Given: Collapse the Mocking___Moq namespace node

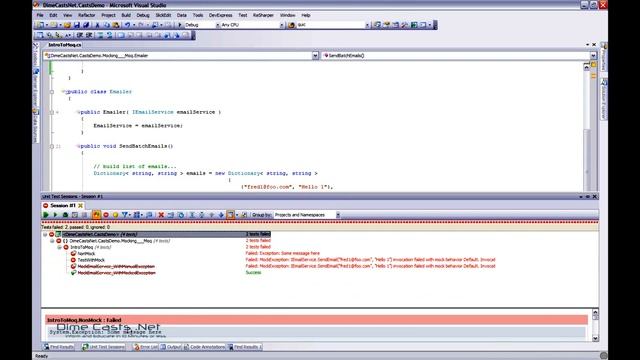Looking at the screenshot, I should point(52,241).
